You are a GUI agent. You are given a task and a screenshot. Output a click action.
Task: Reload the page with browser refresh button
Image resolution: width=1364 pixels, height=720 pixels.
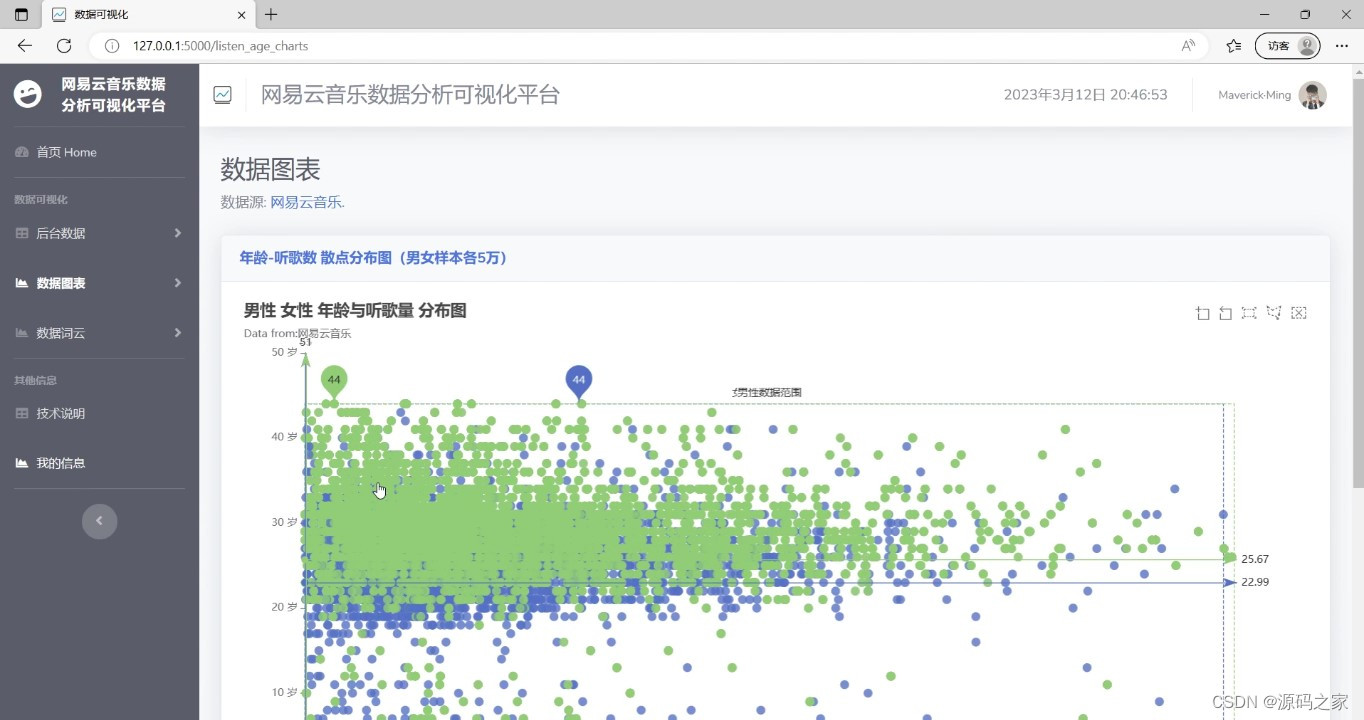(x=64, y=45)
